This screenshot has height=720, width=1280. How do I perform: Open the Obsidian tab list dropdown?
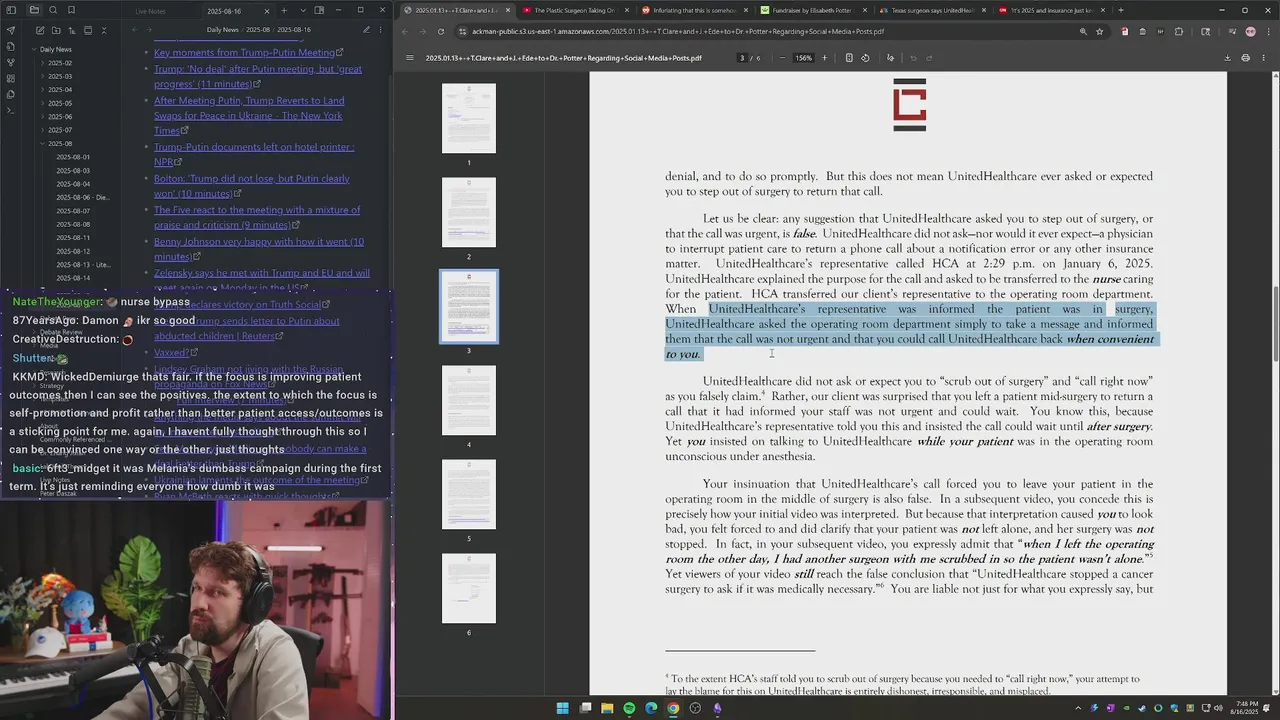pyautogui.click(x=301, y=10)
